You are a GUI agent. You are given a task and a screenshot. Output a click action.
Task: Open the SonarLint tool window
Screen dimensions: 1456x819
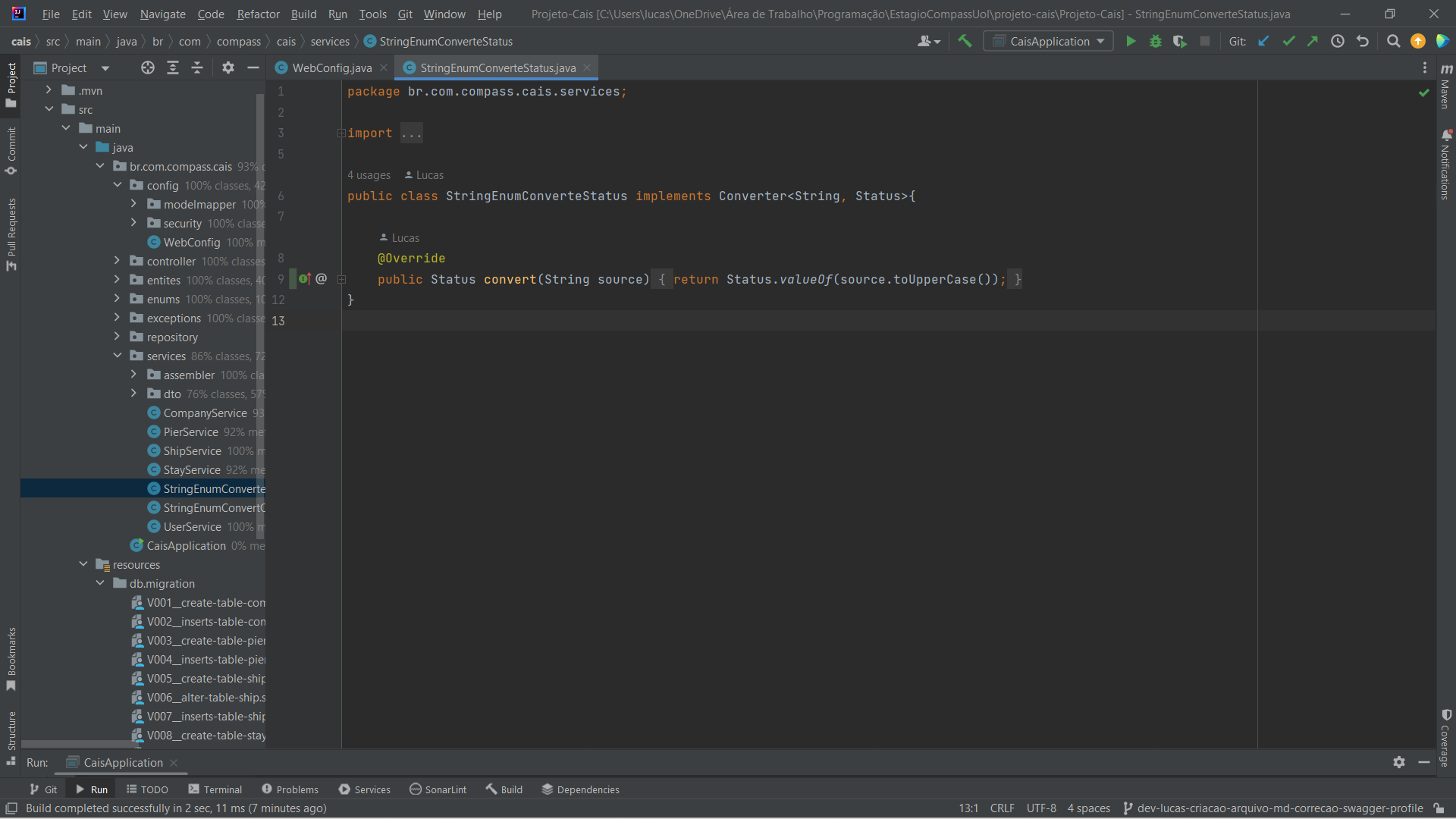(x=438, y=789)
